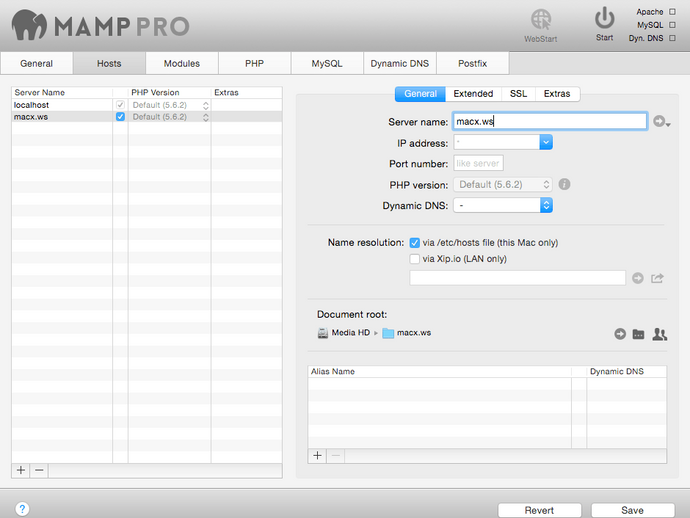The height and width of the screenshot is (518, 690).
Task: Toggle the Dyn. DNS status indicator
Action: coord(672,38)
